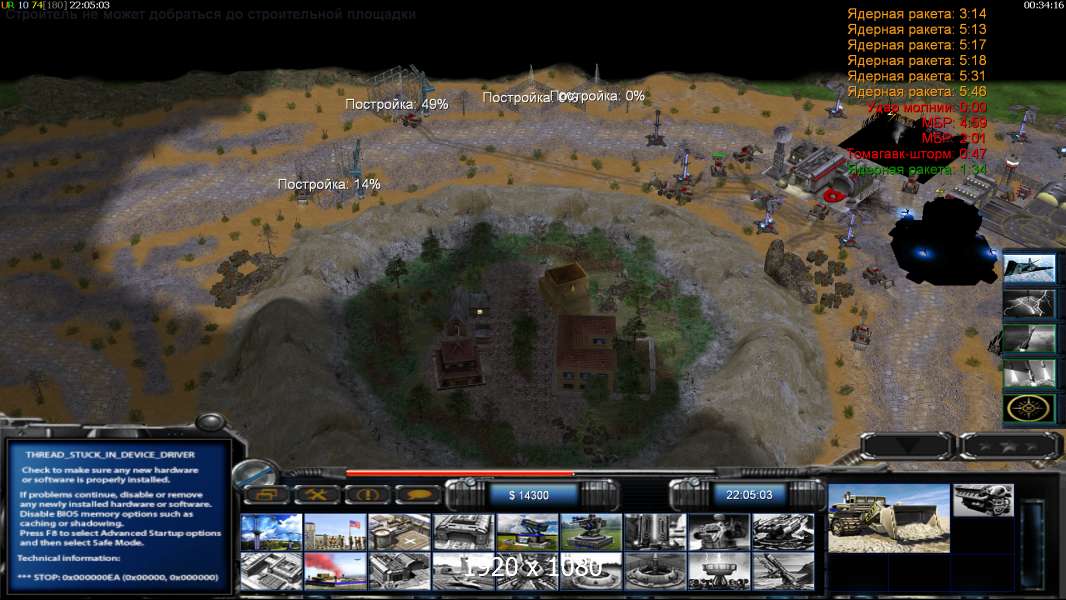
Task: Click the Ядерная ракета: 5:31 timer
Action: tap(916, 76)
